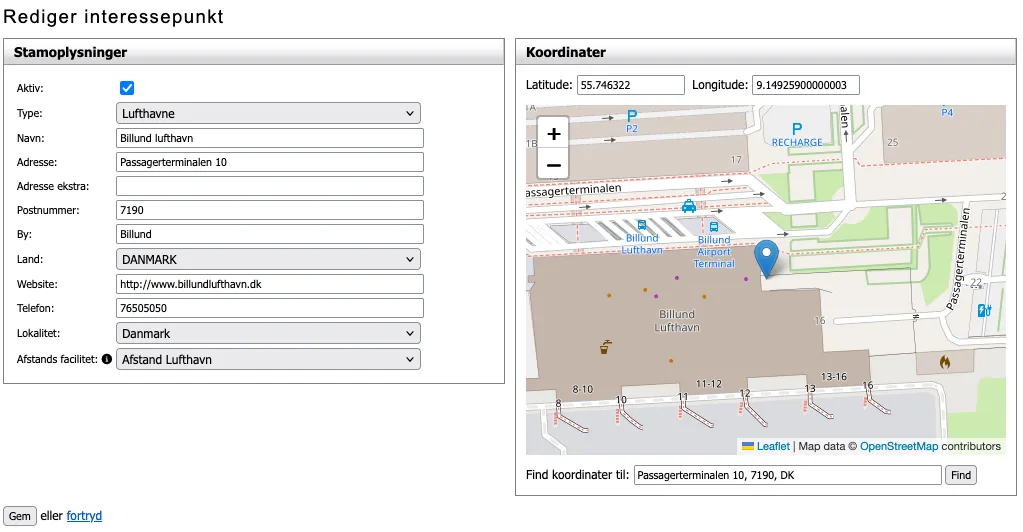Click the map zoom in plus button

[x=554, y=133]
